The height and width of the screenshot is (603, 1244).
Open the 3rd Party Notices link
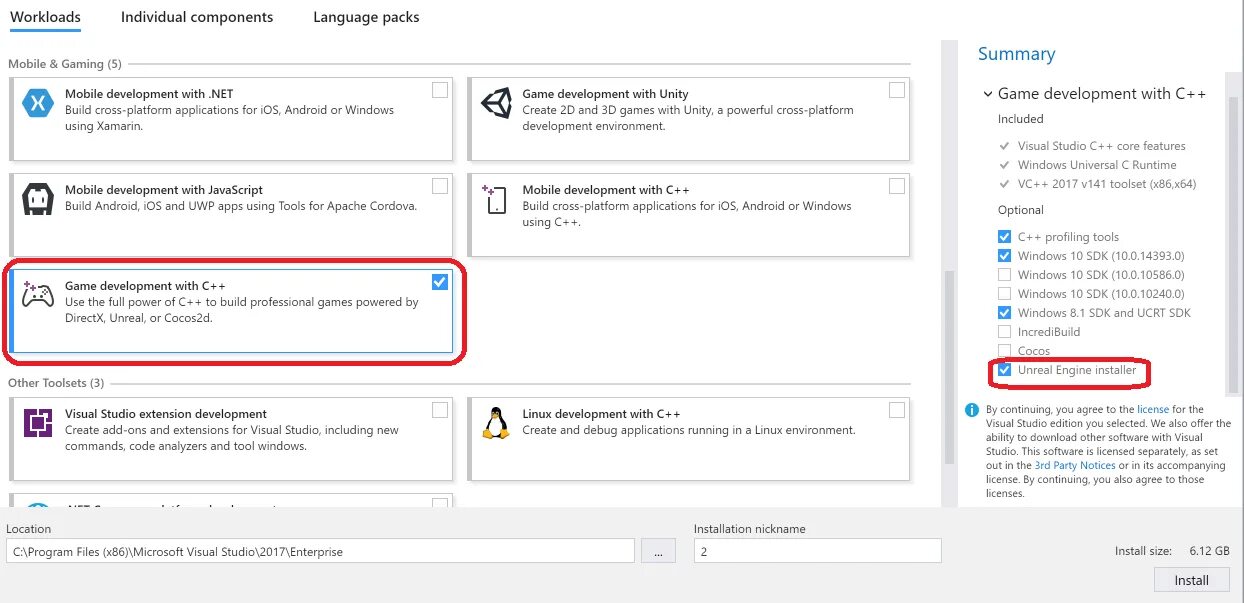tap(1075, 465)
